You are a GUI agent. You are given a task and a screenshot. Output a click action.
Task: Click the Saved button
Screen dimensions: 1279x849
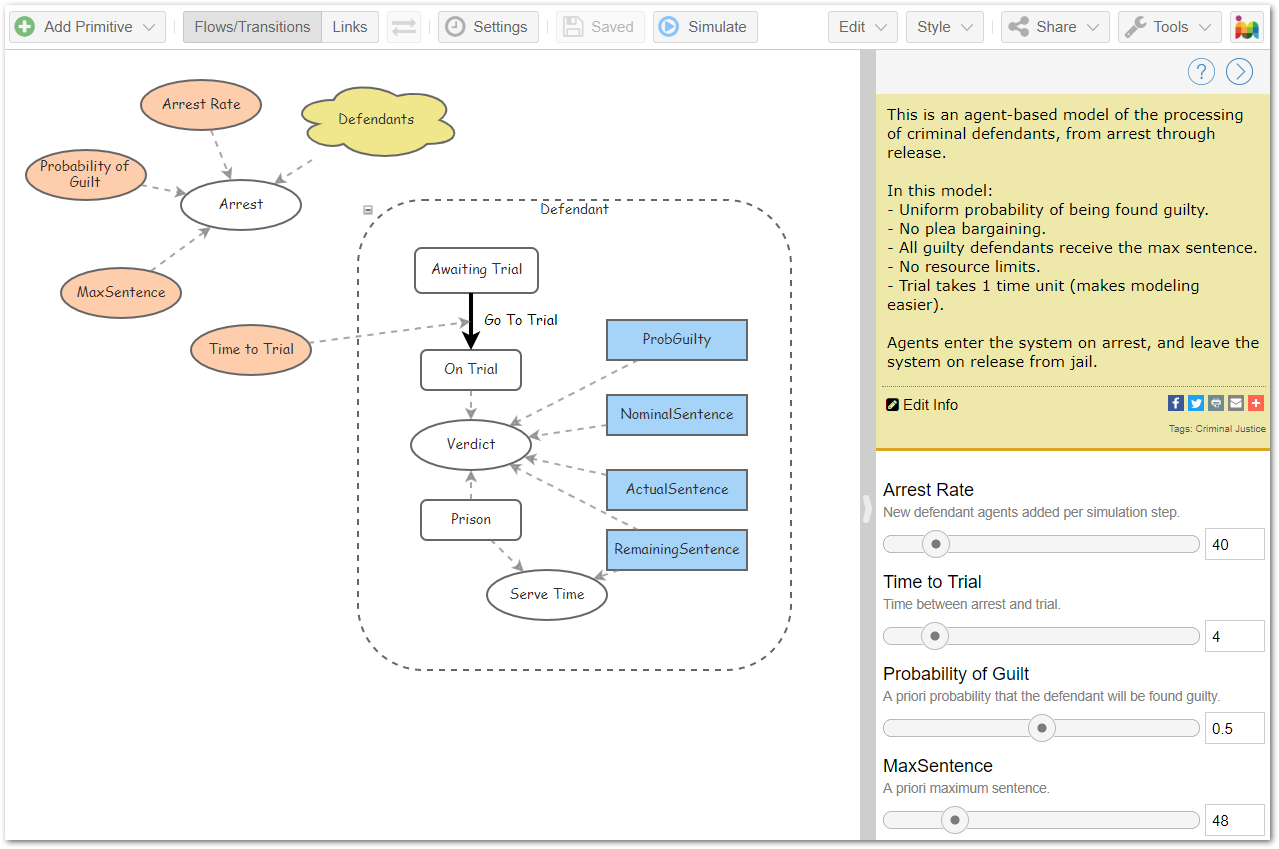(600, 27)
